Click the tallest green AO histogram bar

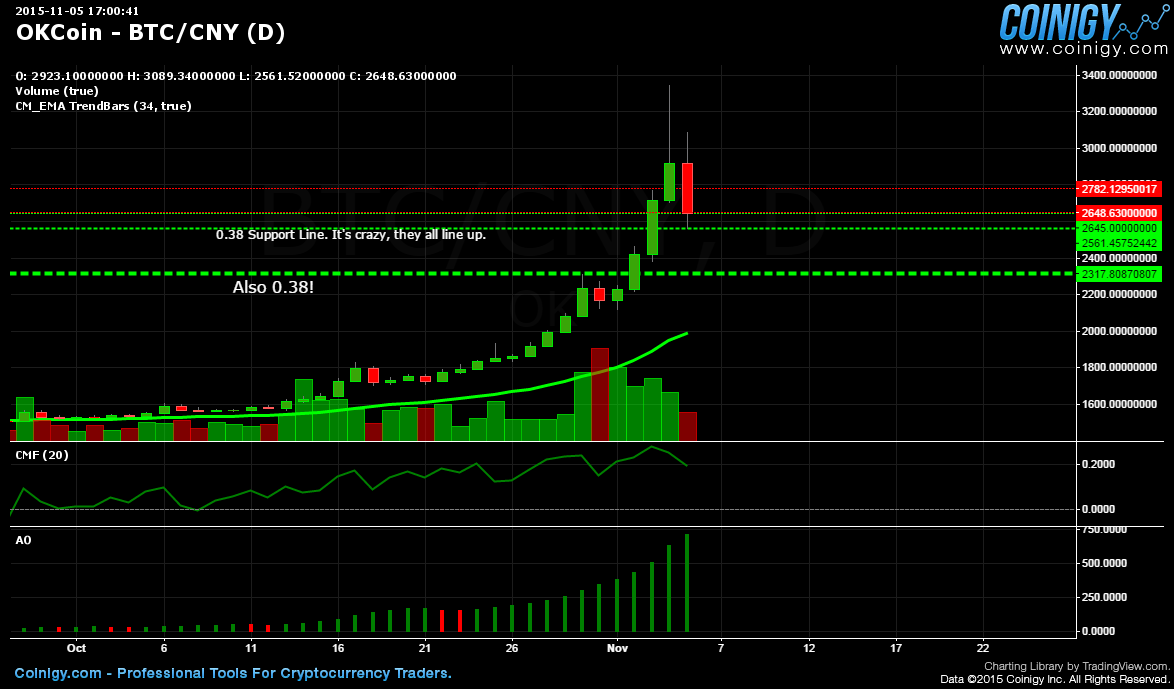pyautogui.click(x=687, y=583)
